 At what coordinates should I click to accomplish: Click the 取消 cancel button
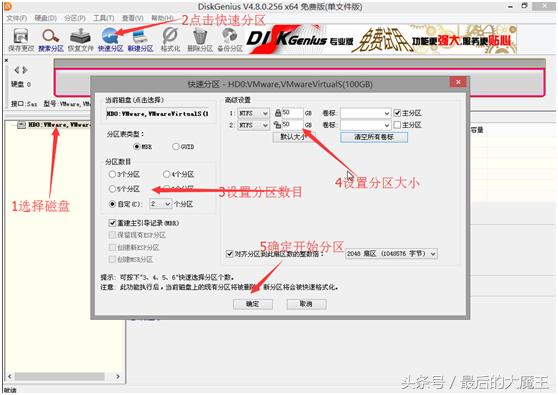point(306,304)
